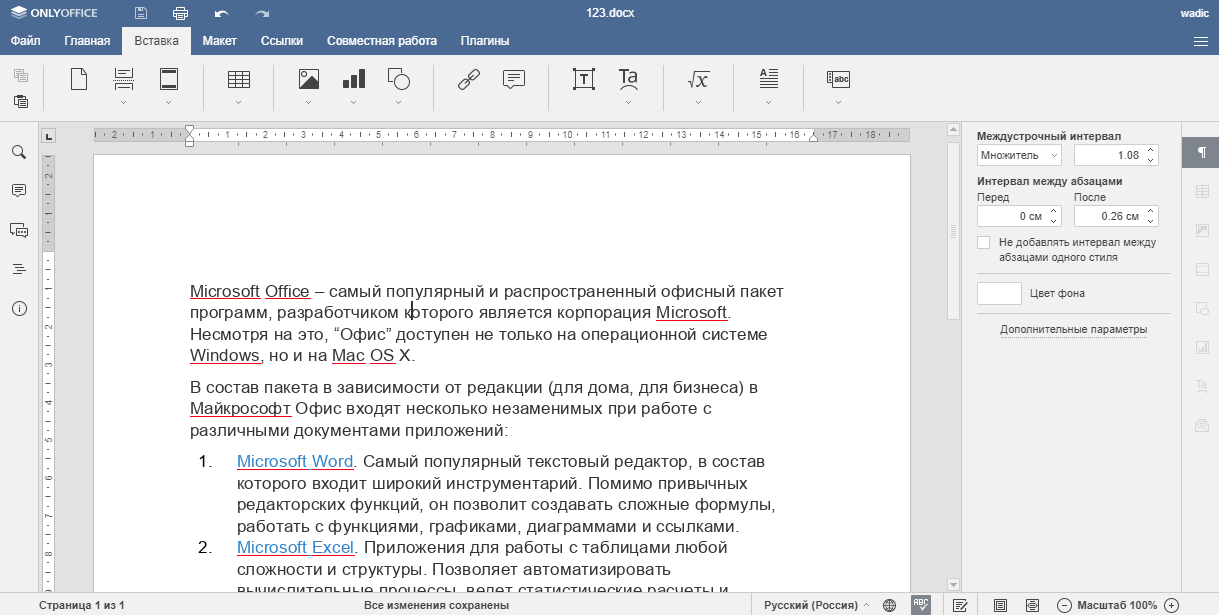Insert a hyperlink

pyautogui.click(x=468, y=78)
